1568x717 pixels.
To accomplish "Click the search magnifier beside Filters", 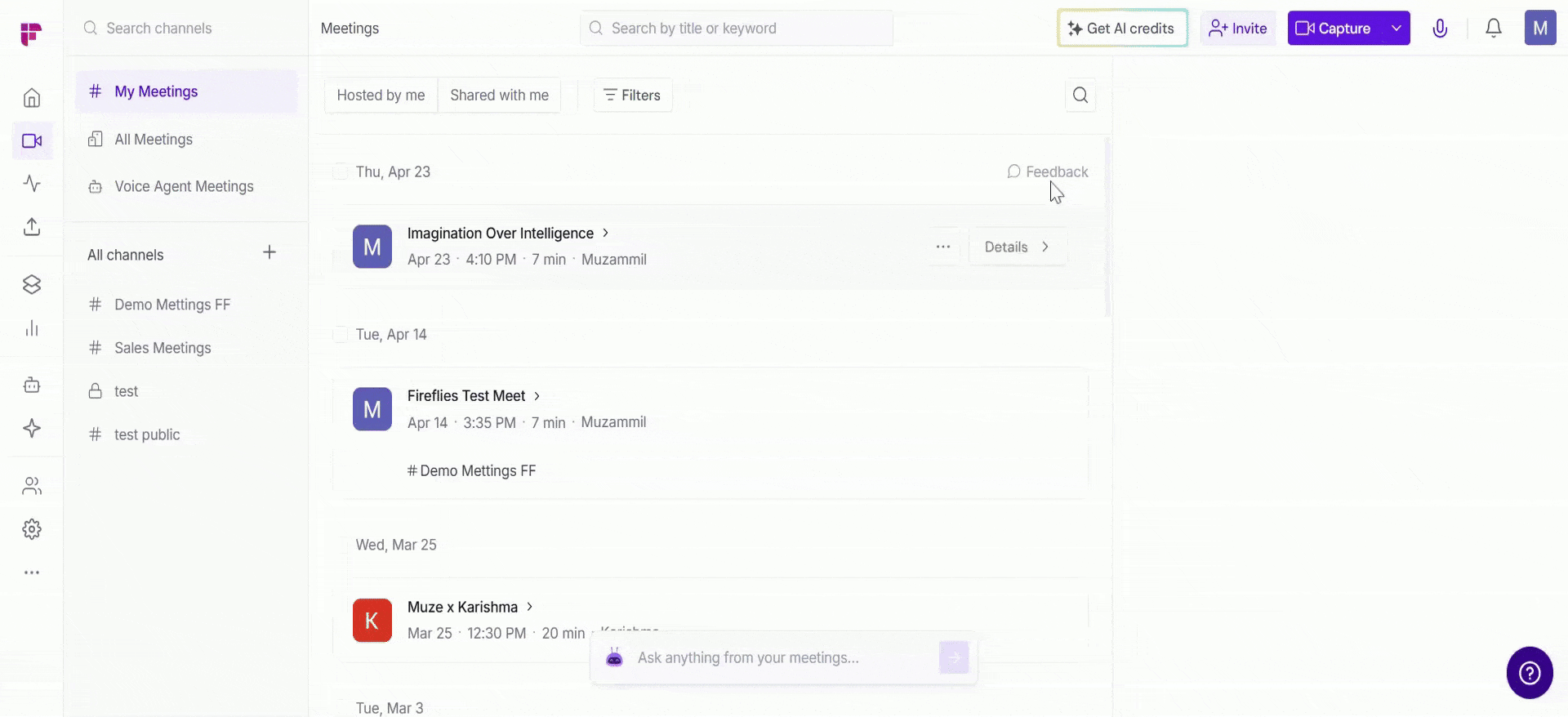I will coord(1080,96).
